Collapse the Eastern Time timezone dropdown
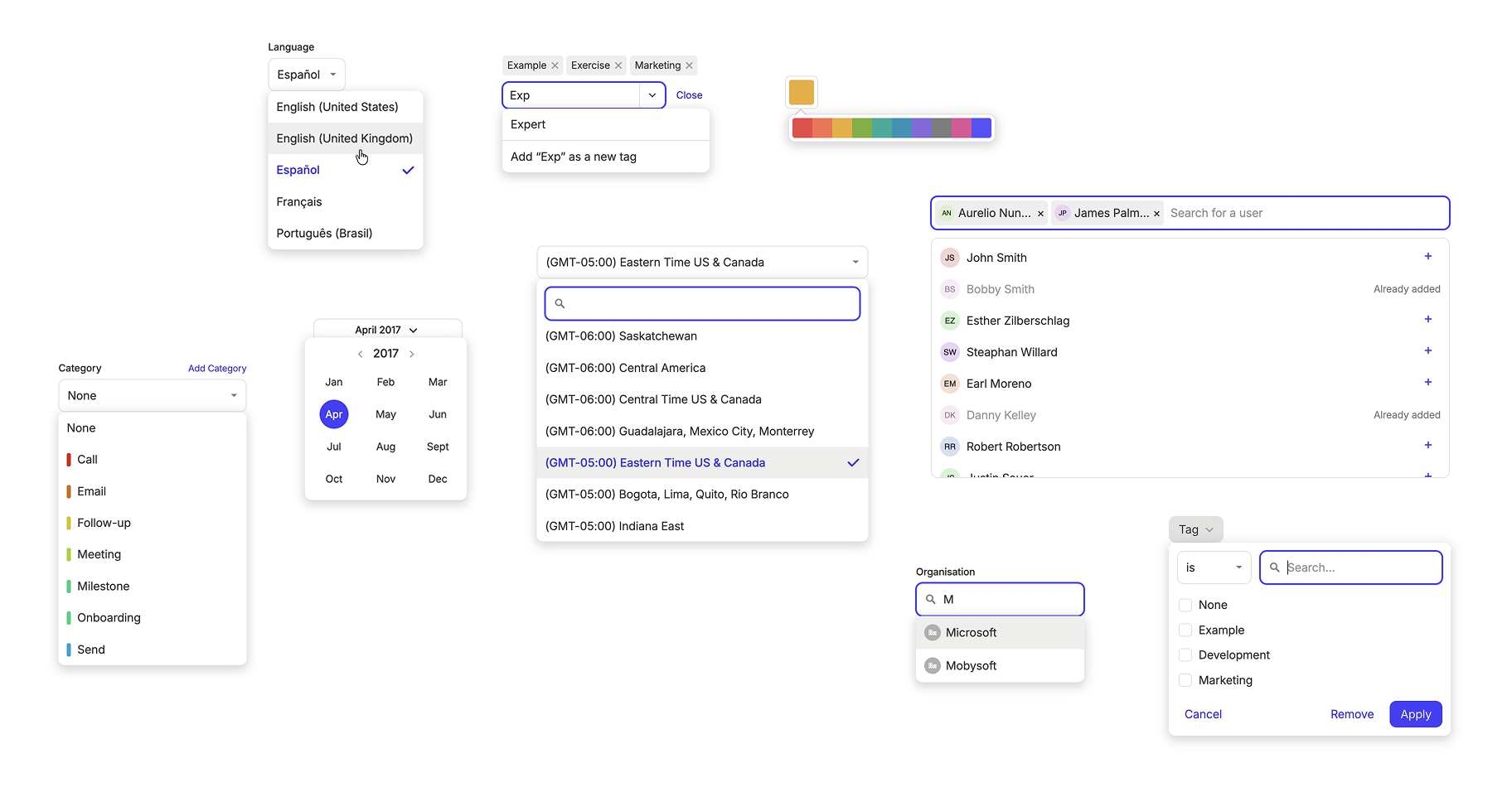The image size is (1512, 792). coord(702,263)
